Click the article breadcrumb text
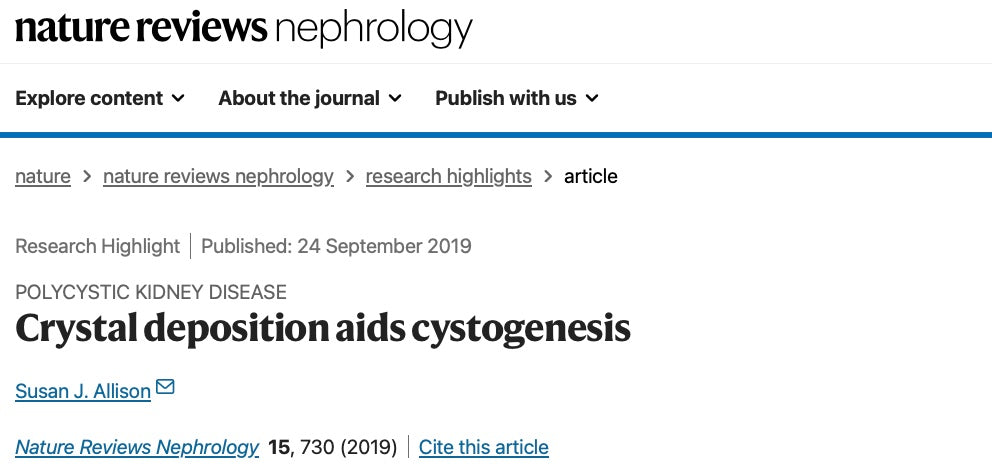 [591, 176]
